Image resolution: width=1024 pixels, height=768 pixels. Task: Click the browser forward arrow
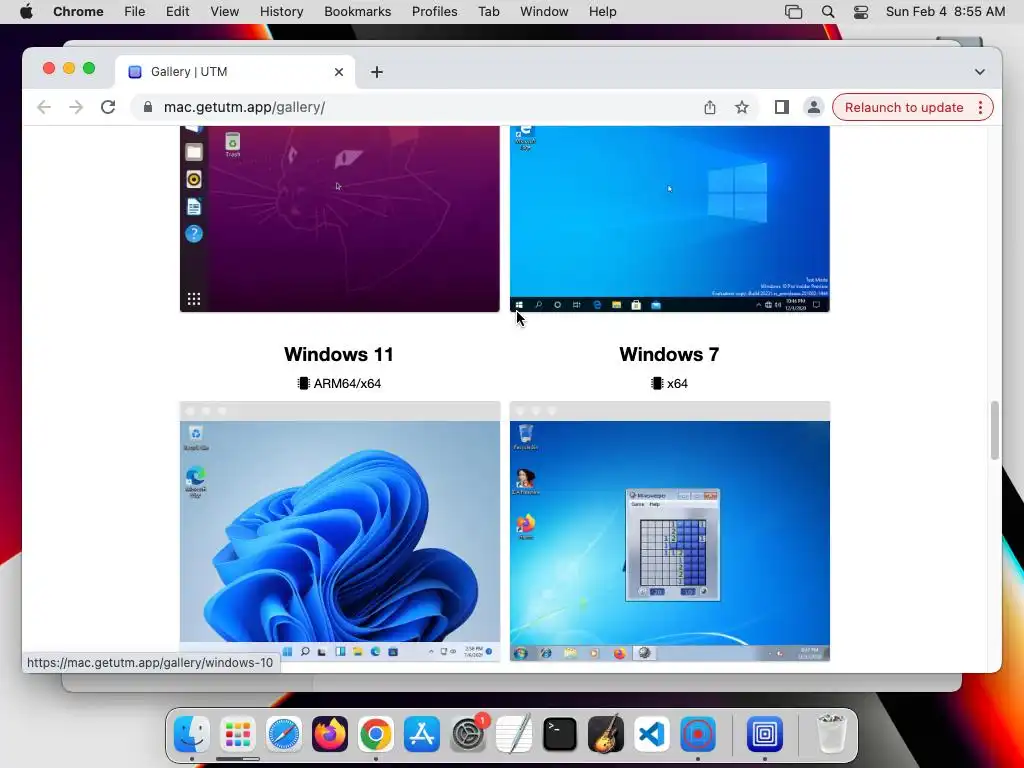(76, 107)
